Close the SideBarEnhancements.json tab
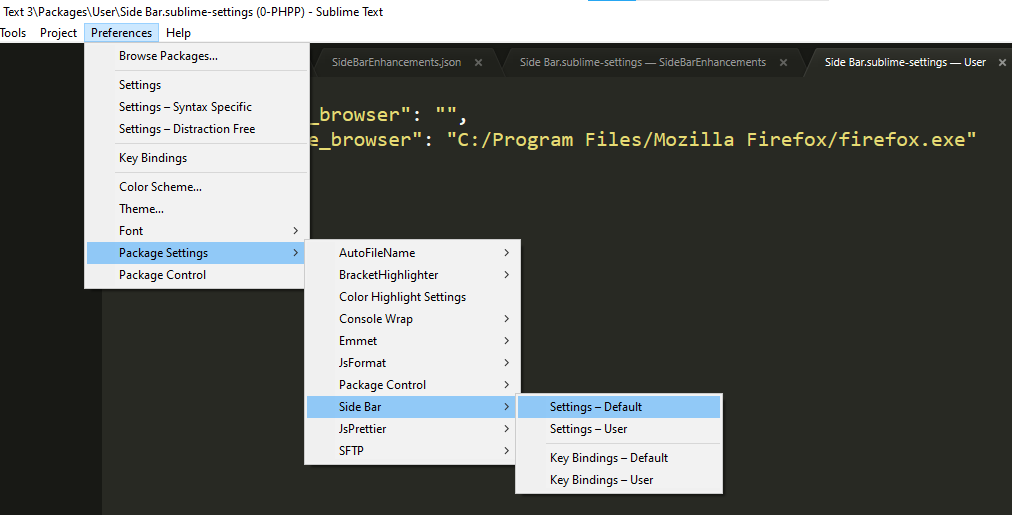Image resolution: width=1012 pixels, height=515 pixels. point(478,63)
